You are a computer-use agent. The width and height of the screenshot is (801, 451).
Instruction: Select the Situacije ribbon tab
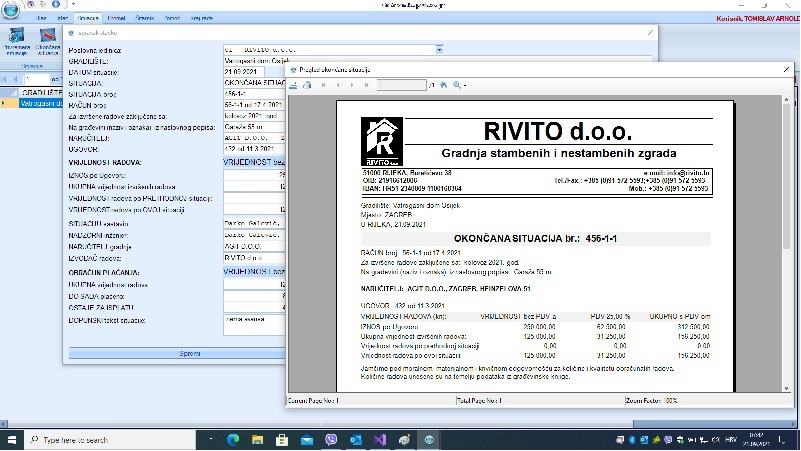coord(88,18)
